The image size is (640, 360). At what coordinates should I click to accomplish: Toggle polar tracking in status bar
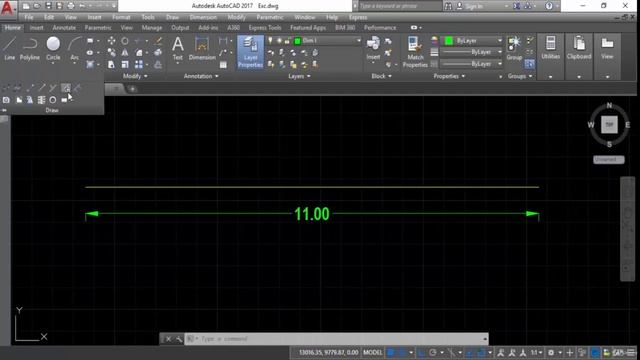coord(433,352)
